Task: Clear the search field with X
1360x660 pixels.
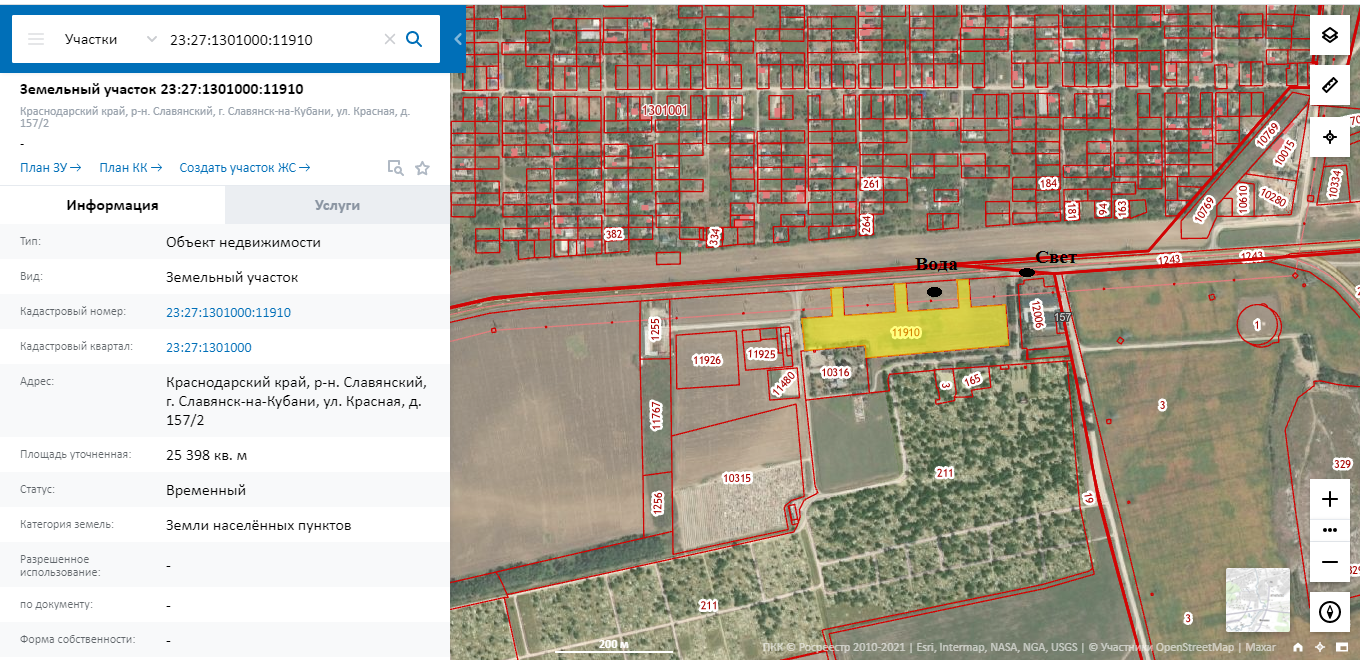Action: click(x=390, y=39)
